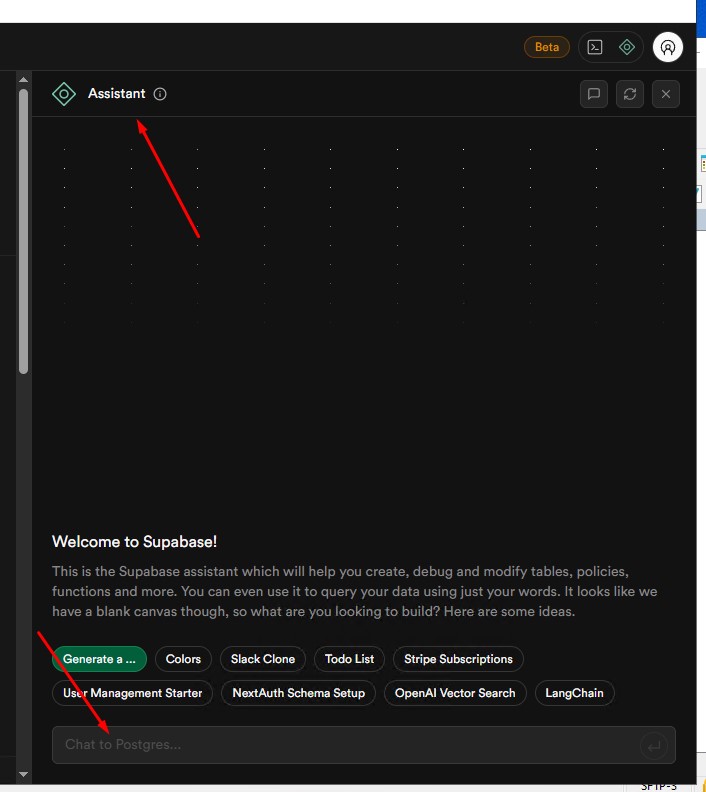706x792 pixels.
Task: Click the info icon beside Assistant title
Action: (x=160, y=94)
